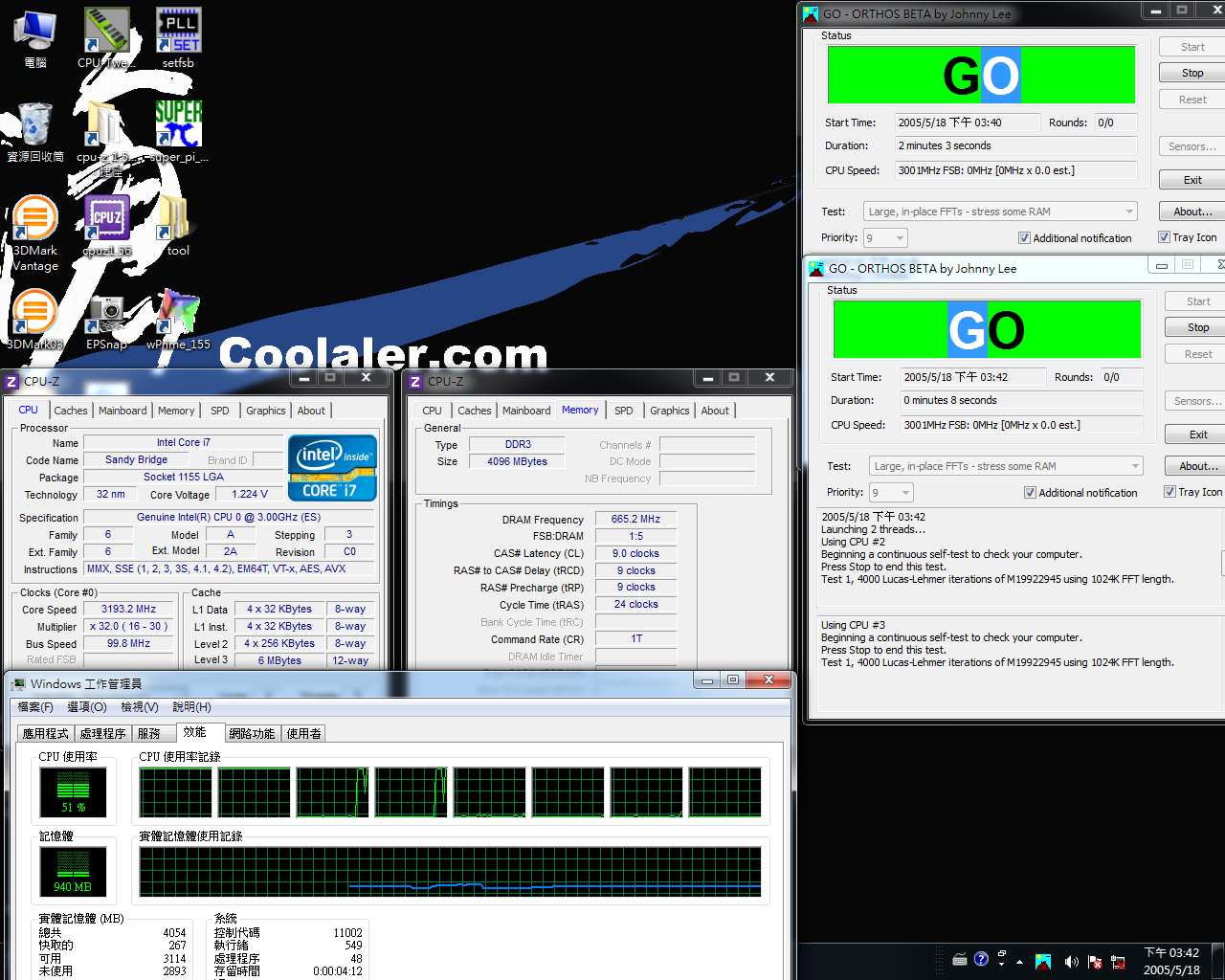This screenshot has width=1225, height=980.
Task: Click the Show Desktop strip beside the clock
Action: (1218, 962)
